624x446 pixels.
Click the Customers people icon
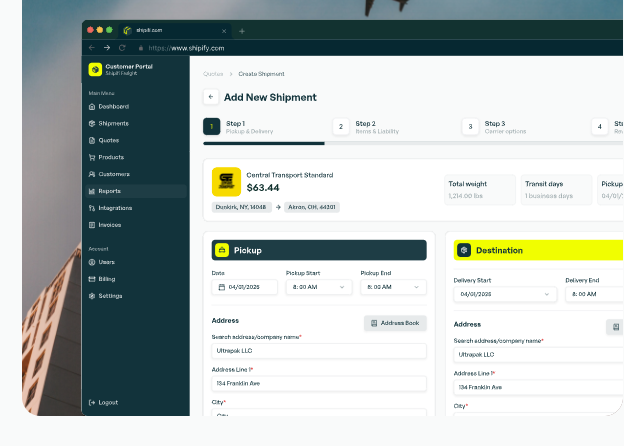tap(92, 174)
